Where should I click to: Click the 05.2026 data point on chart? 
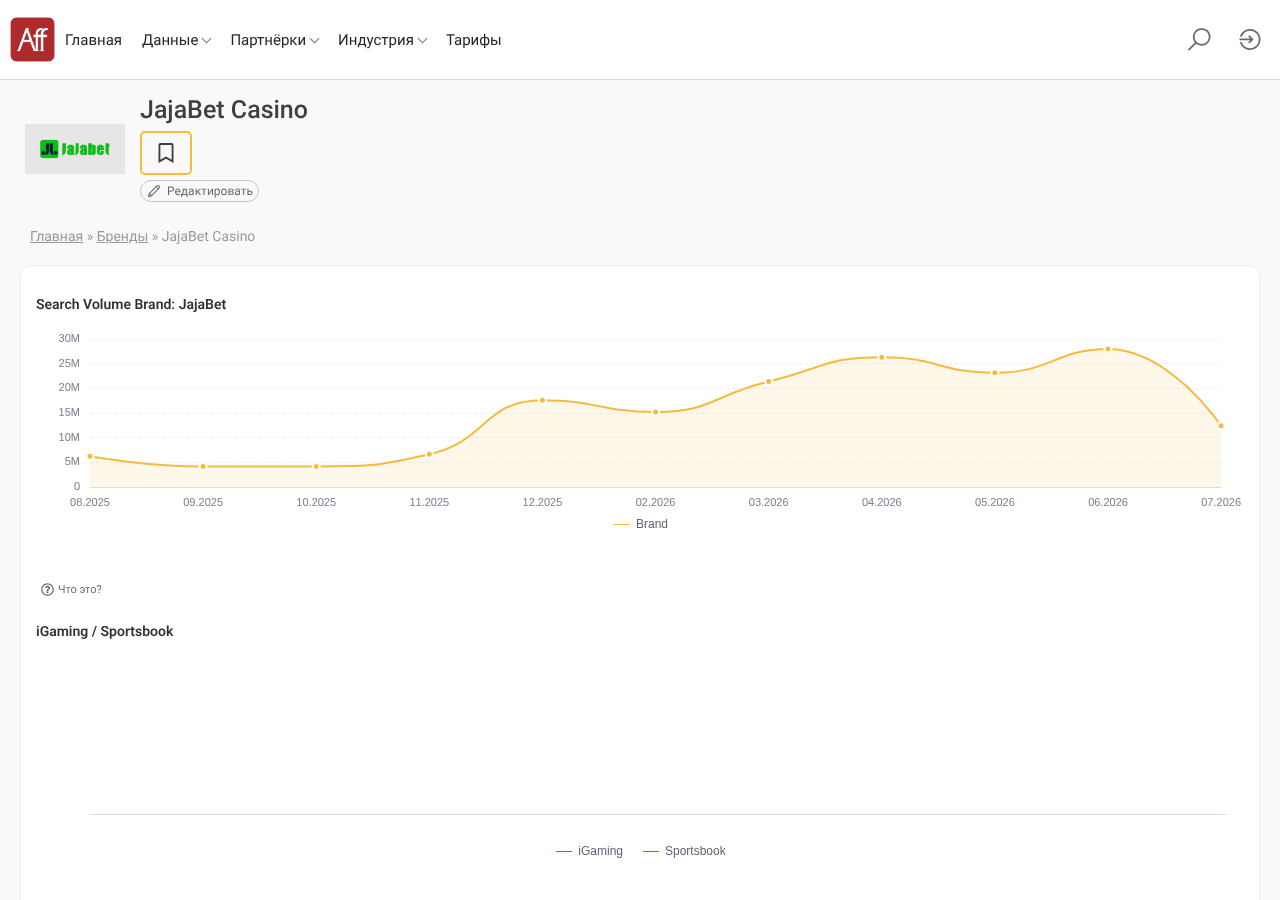pos(995,373)
